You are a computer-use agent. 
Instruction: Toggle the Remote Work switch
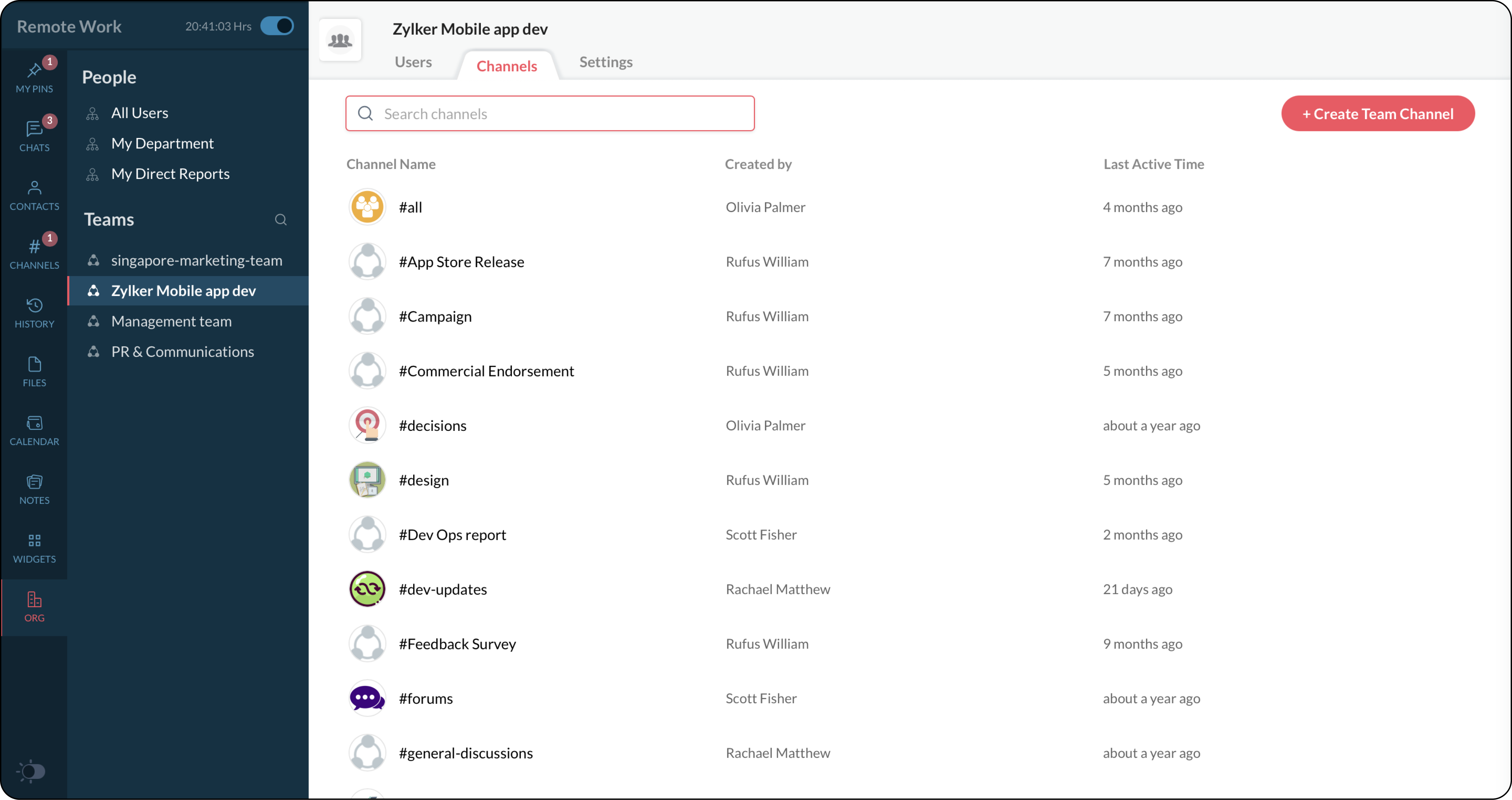277,26
